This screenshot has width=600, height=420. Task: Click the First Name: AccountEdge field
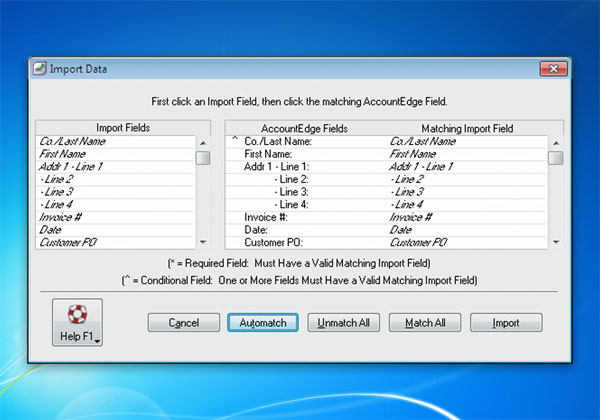coord(268,154)
